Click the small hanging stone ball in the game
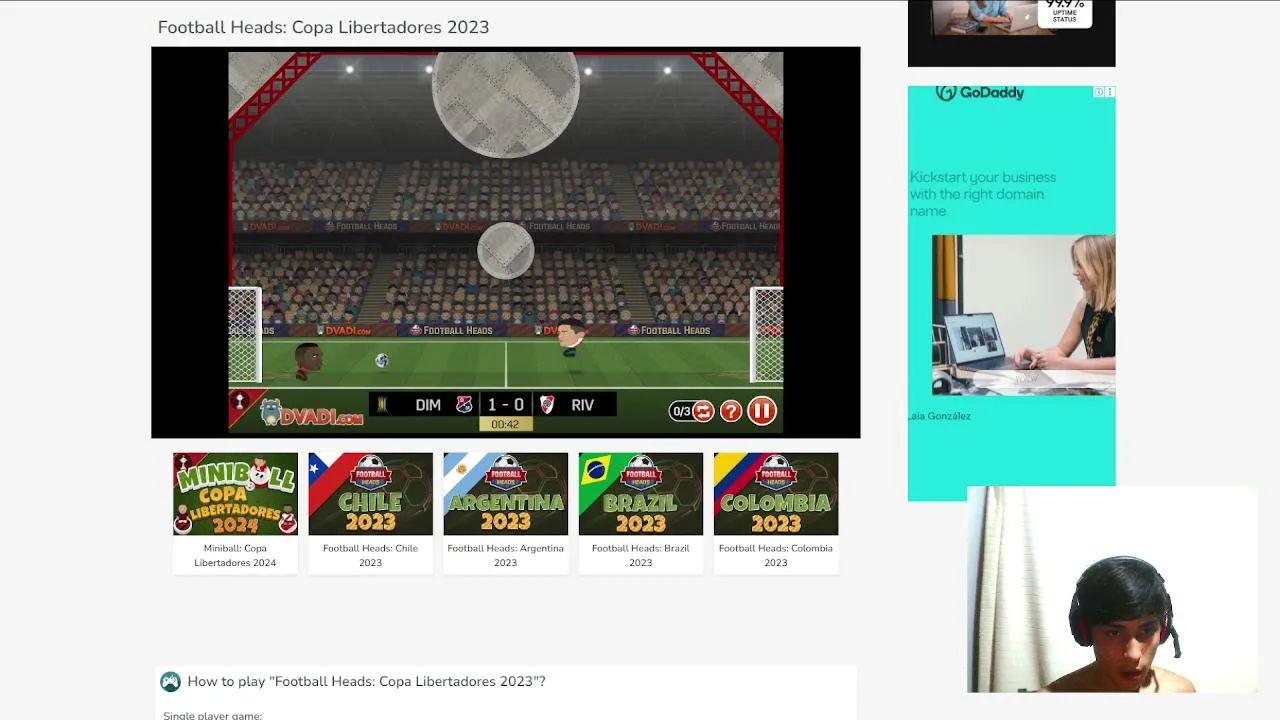Image resolution: width=1280 pixels, height=720 pixels. click(x=505, y=250)
